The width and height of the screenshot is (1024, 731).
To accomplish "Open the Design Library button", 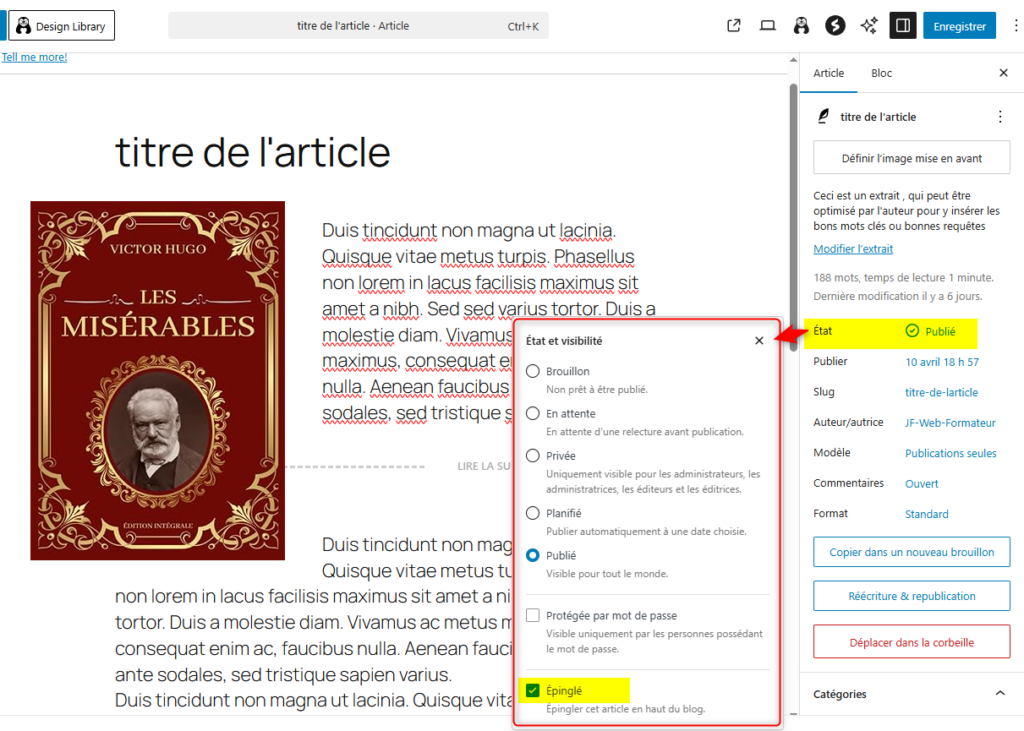I will [61, 26].
